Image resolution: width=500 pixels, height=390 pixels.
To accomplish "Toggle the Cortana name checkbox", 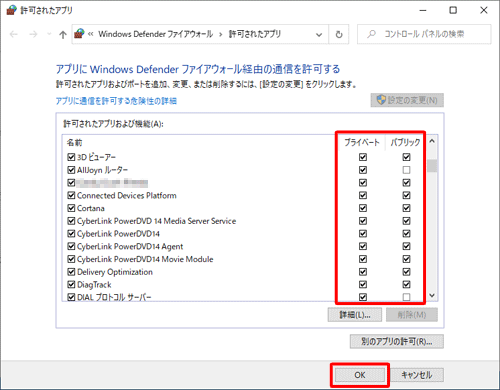I will (71, 208).
